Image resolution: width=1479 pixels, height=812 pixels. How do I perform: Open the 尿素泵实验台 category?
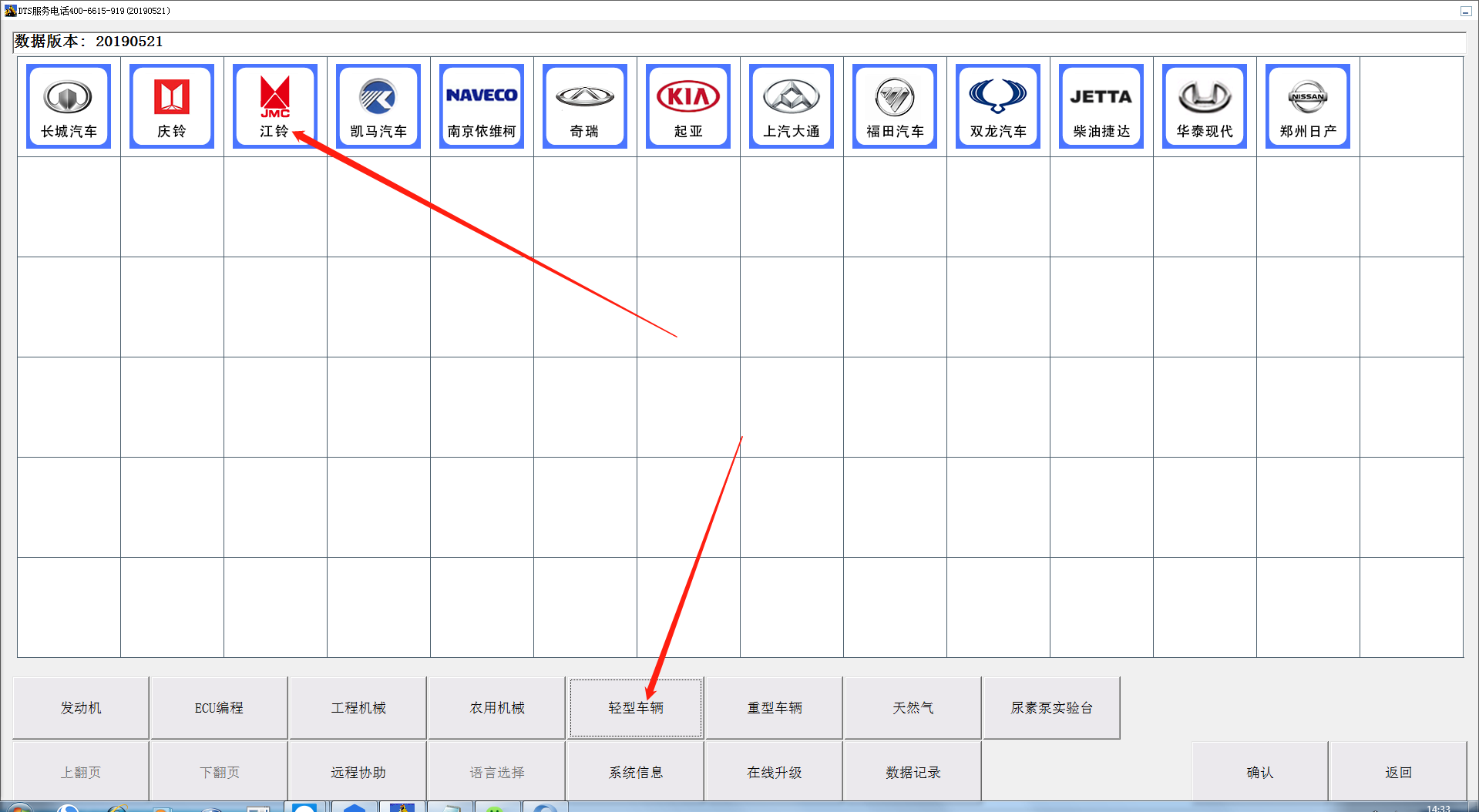(1052, 708)
